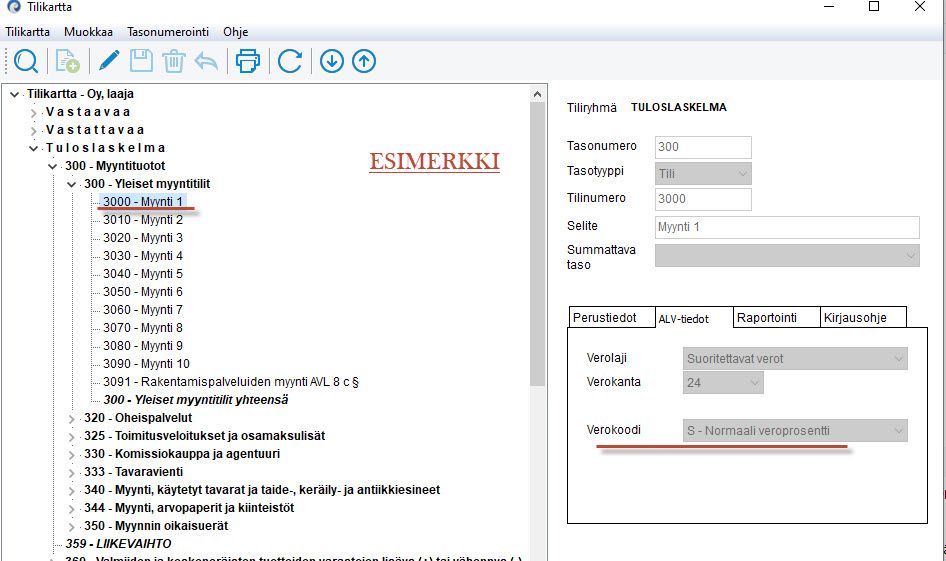Open the Verokanta dropdown

pyautogui.click(x=723, y=382)
